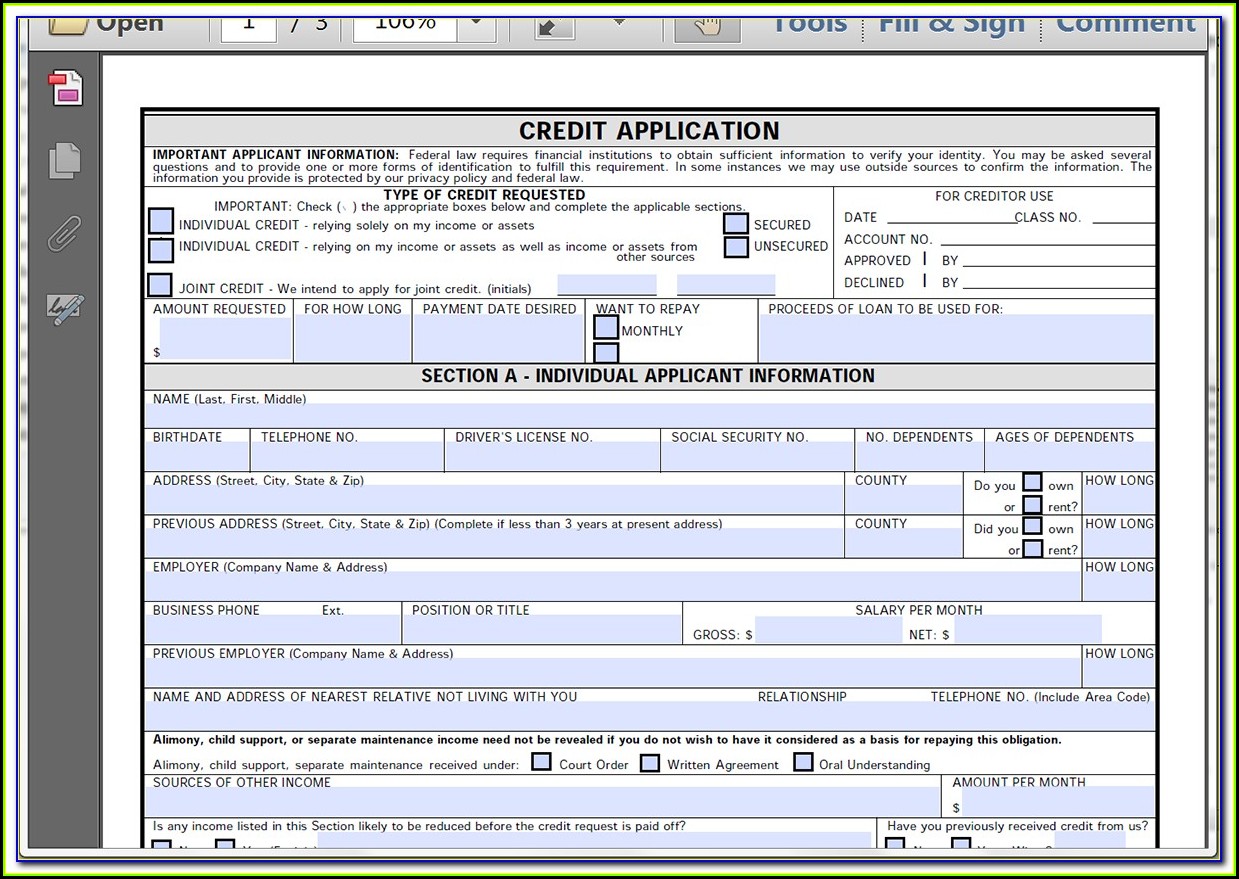Check the Joint Credit box
This screenshot has height=879, width=1239.
click(x=160, y=286)
